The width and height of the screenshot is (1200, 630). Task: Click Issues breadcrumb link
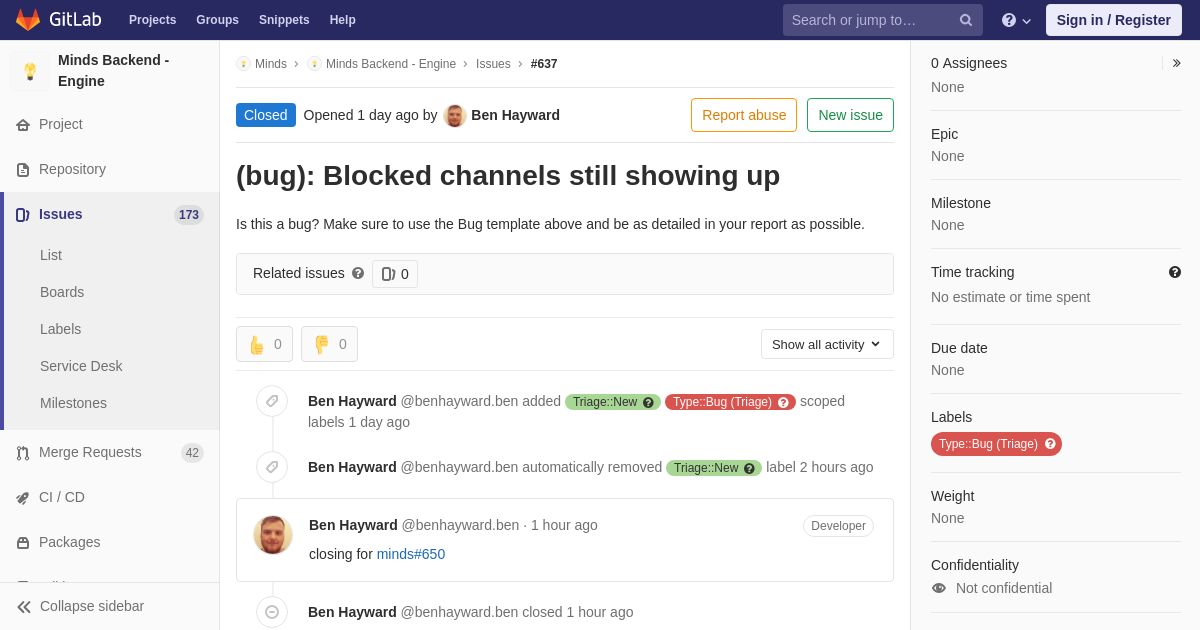(493, 64)
